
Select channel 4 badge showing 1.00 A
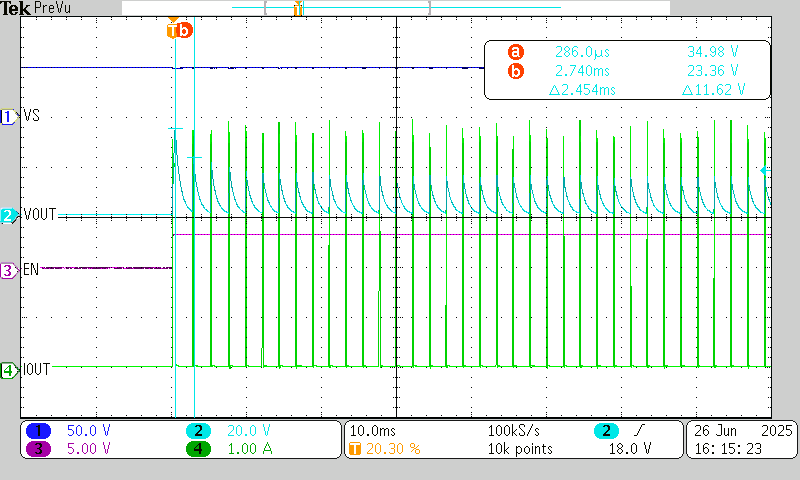coord(199,448)
